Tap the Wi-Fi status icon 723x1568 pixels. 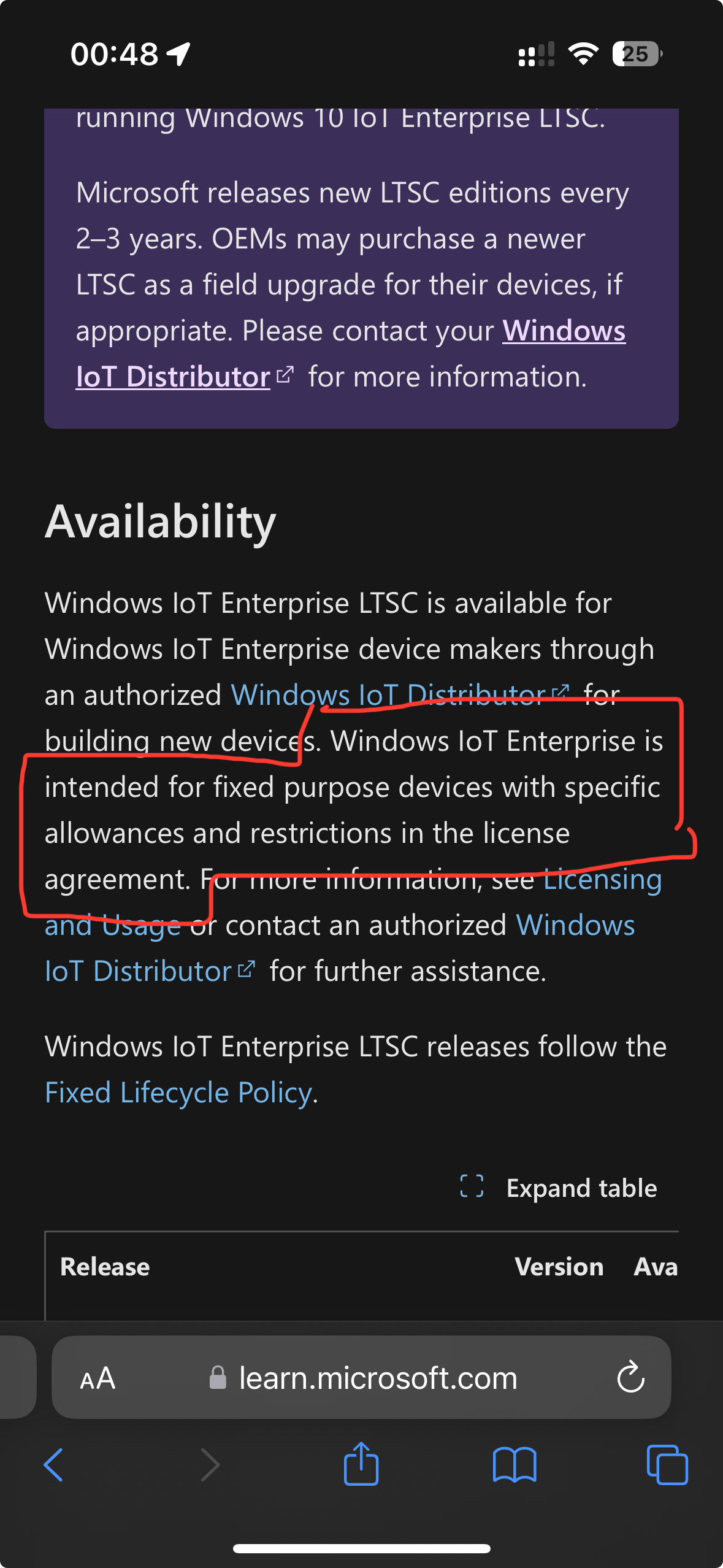point(583,54)
